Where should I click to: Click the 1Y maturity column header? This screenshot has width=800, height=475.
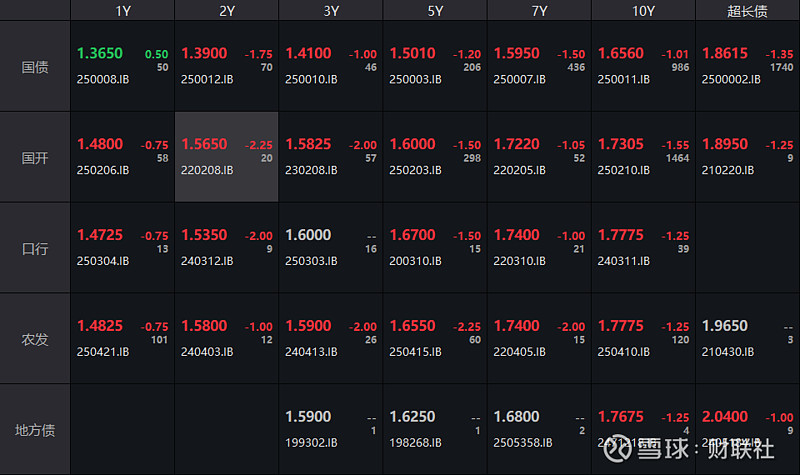(x=122, y=10)
